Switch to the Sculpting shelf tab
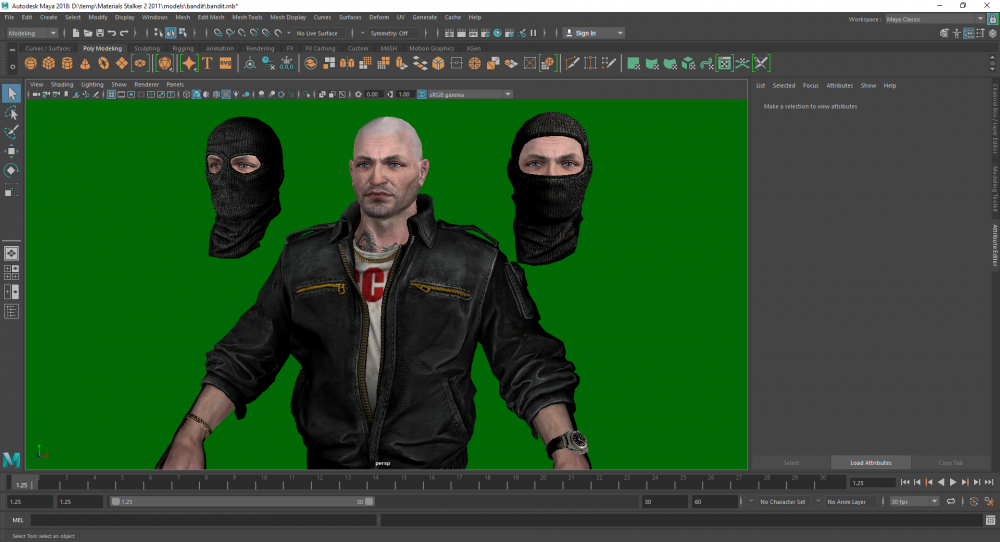 [x=147, y=48]
